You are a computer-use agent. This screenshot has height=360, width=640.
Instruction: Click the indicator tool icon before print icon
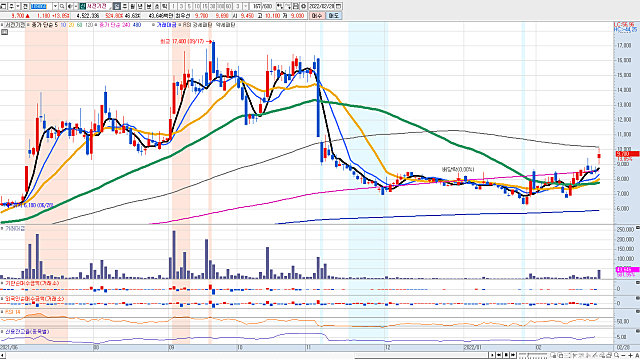point(279,6)
